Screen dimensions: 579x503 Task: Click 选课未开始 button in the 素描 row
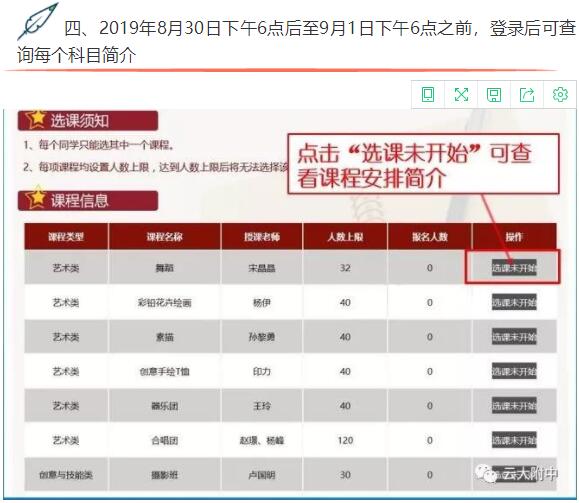pyautogui.click(x=514, y=337)
